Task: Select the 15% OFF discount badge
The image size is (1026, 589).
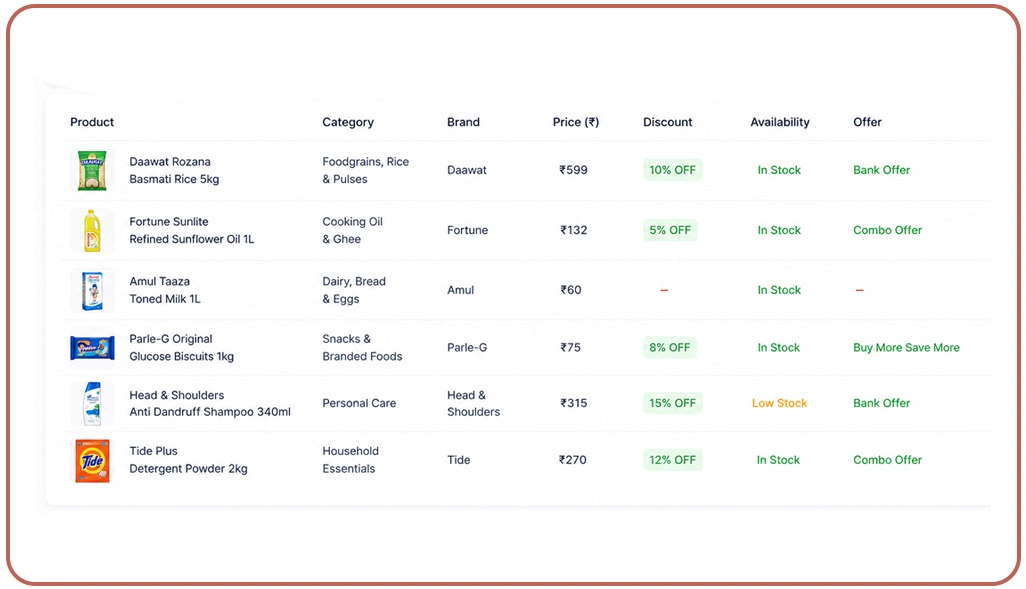Action: [673, 403]
